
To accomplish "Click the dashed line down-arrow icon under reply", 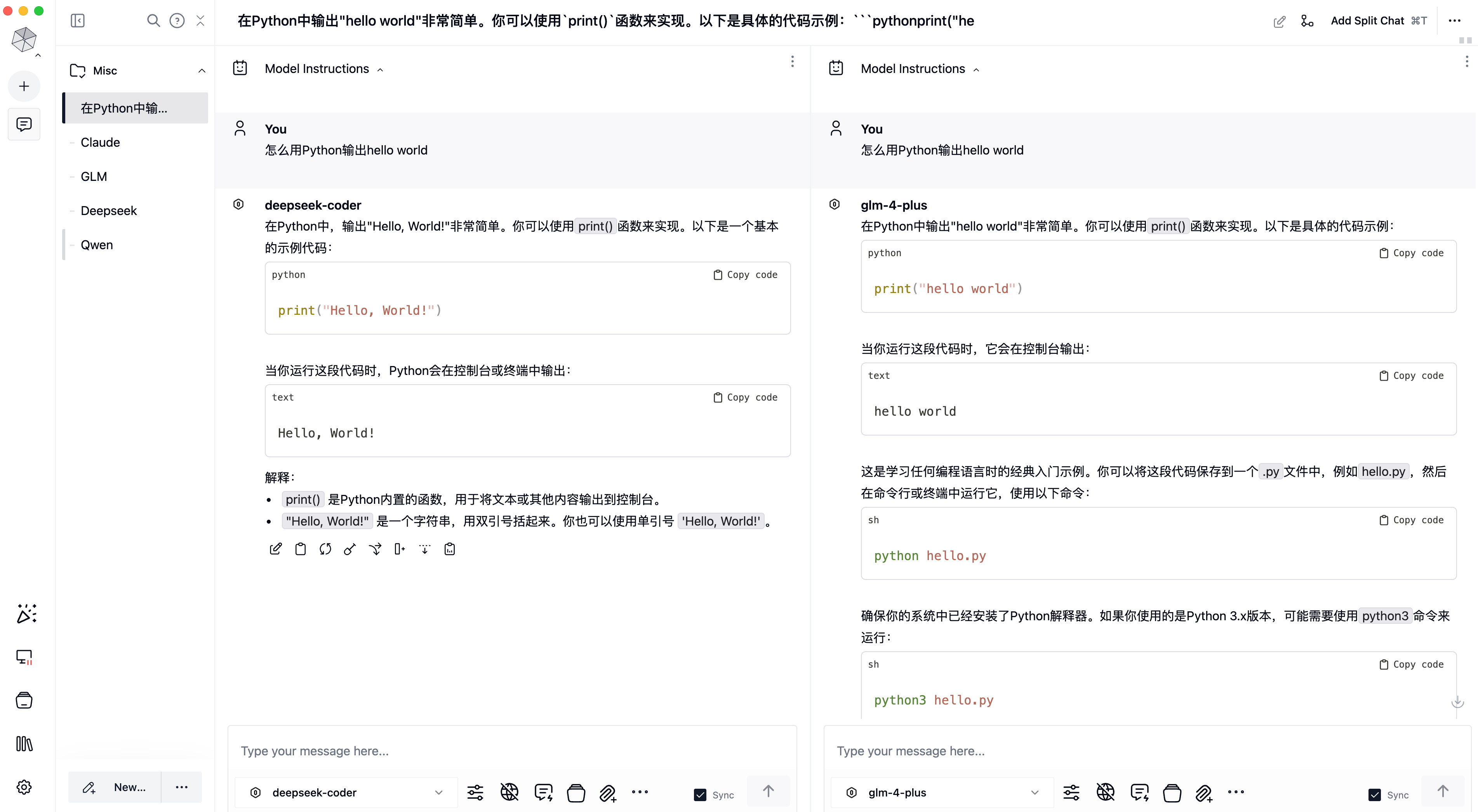I will tap(424, 549).
